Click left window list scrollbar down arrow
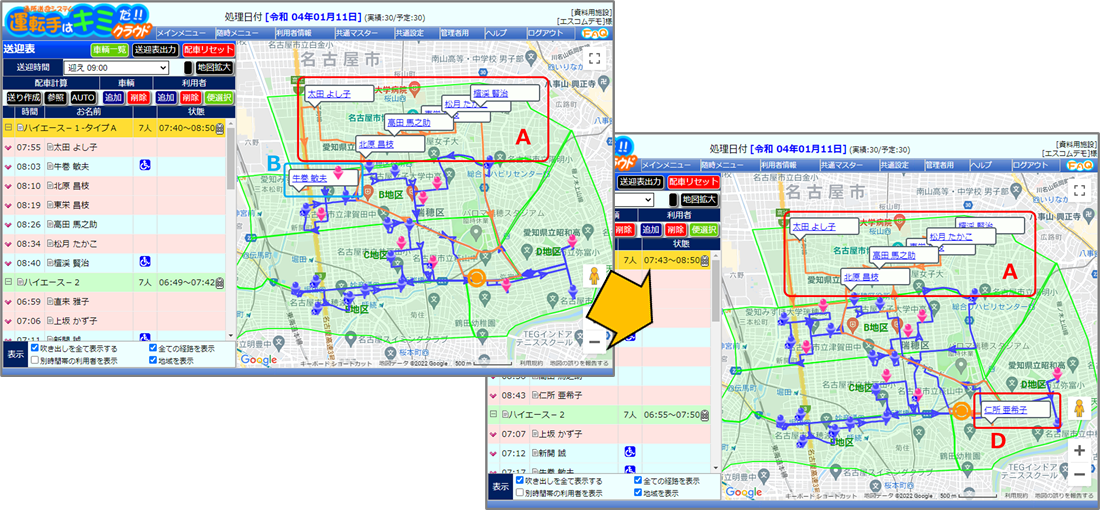This screenshot has width=1100, height=510. 231,335
